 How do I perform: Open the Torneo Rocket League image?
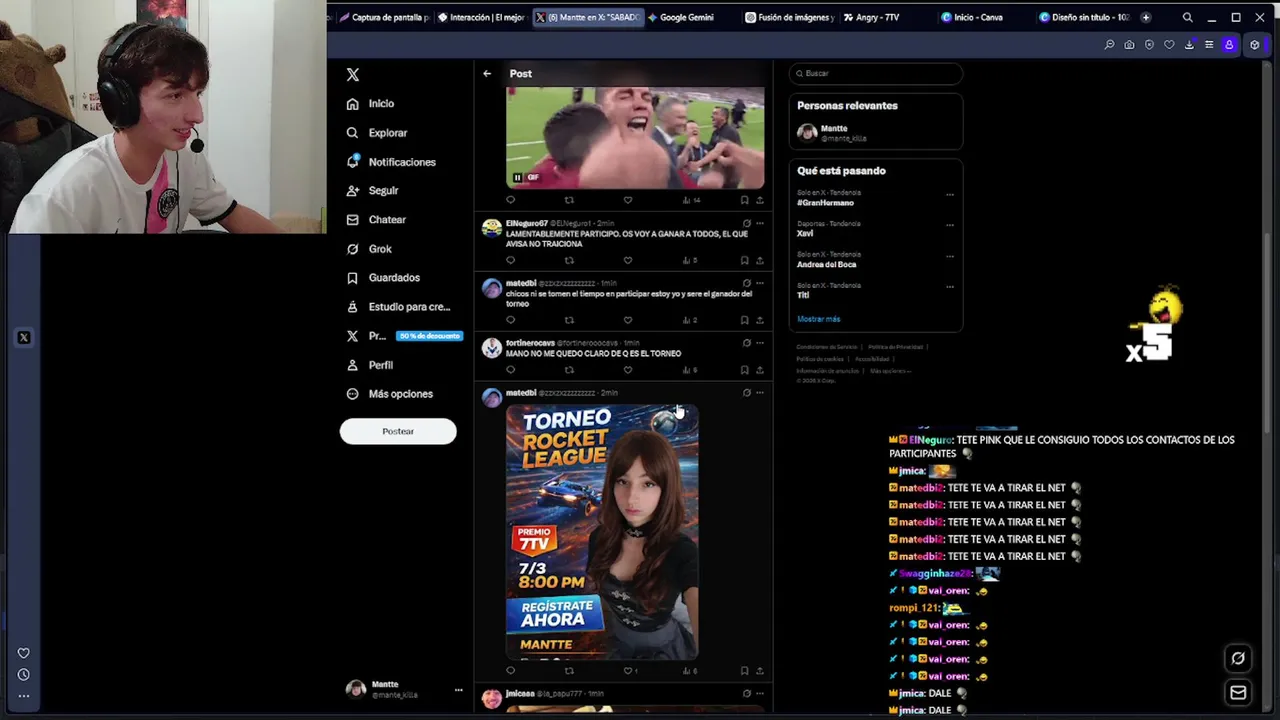(x=602, y=532)
